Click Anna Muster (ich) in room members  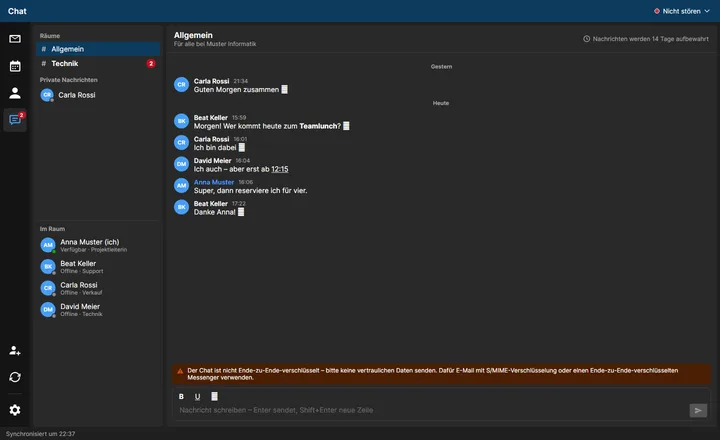coord(98,245)
